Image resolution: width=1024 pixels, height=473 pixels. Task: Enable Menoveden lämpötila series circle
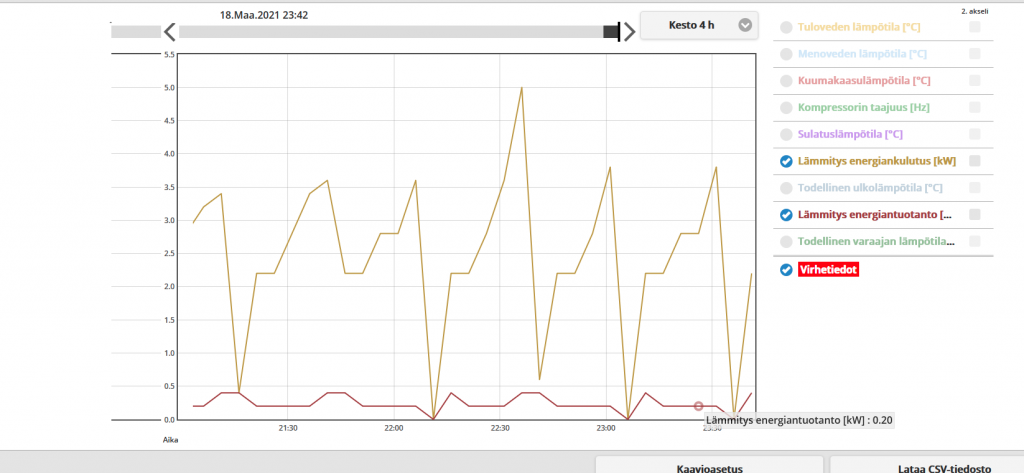coord(786,55)
